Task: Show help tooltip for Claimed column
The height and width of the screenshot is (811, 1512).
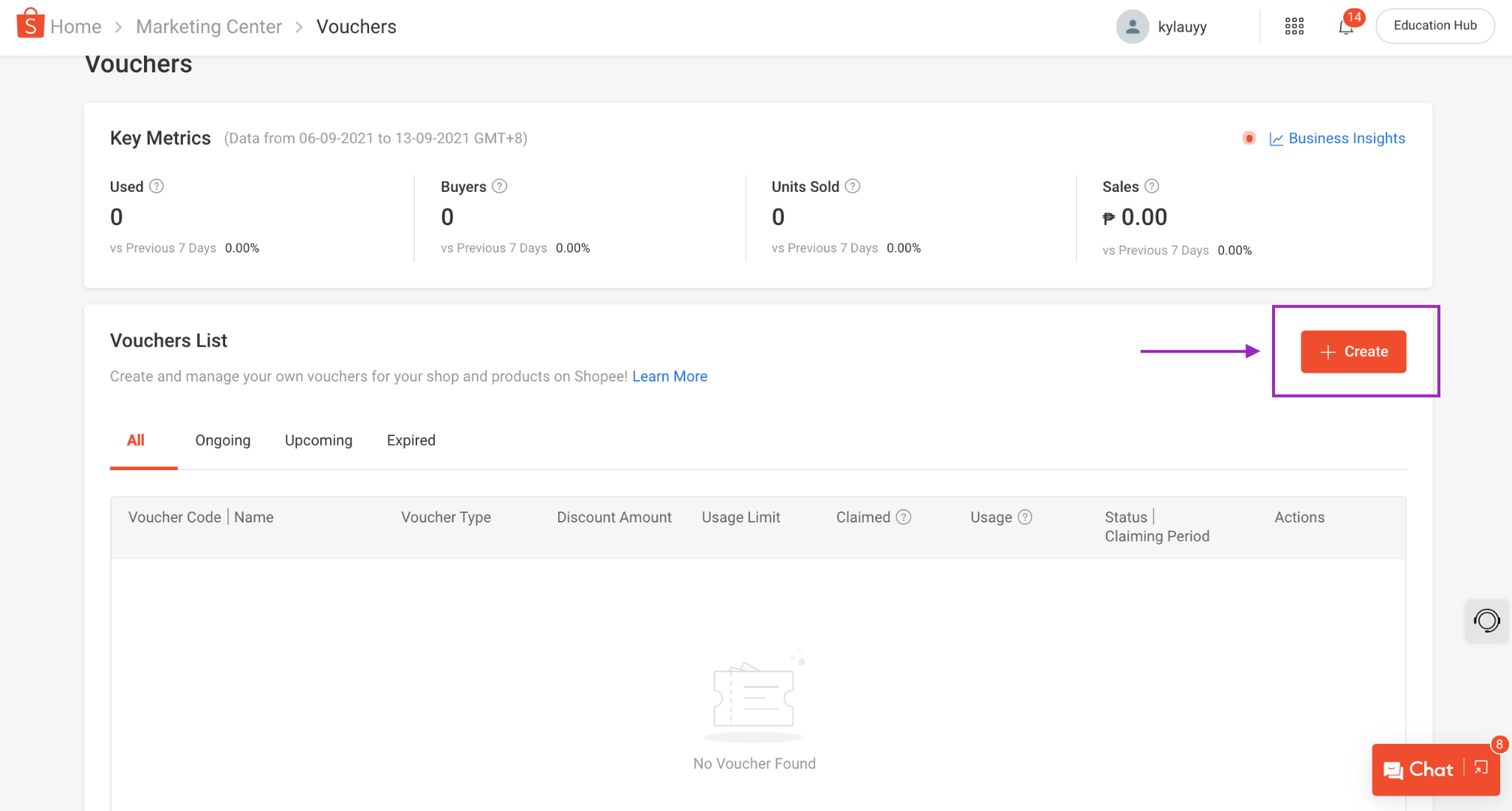Action: click(904, 517)
